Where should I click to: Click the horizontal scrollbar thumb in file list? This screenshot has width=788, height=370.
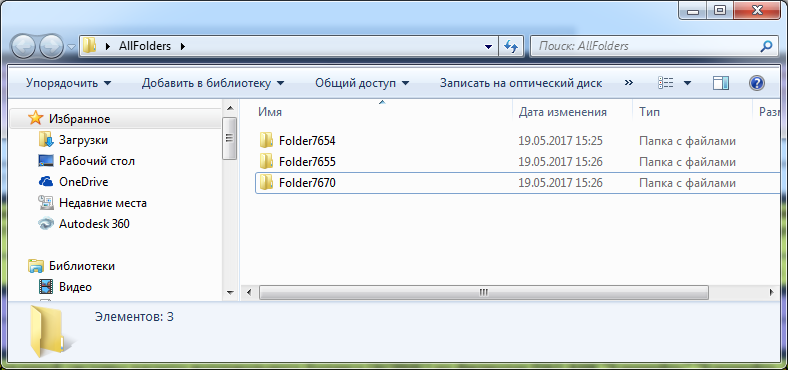pyautogui.click(x=483, y=293)
